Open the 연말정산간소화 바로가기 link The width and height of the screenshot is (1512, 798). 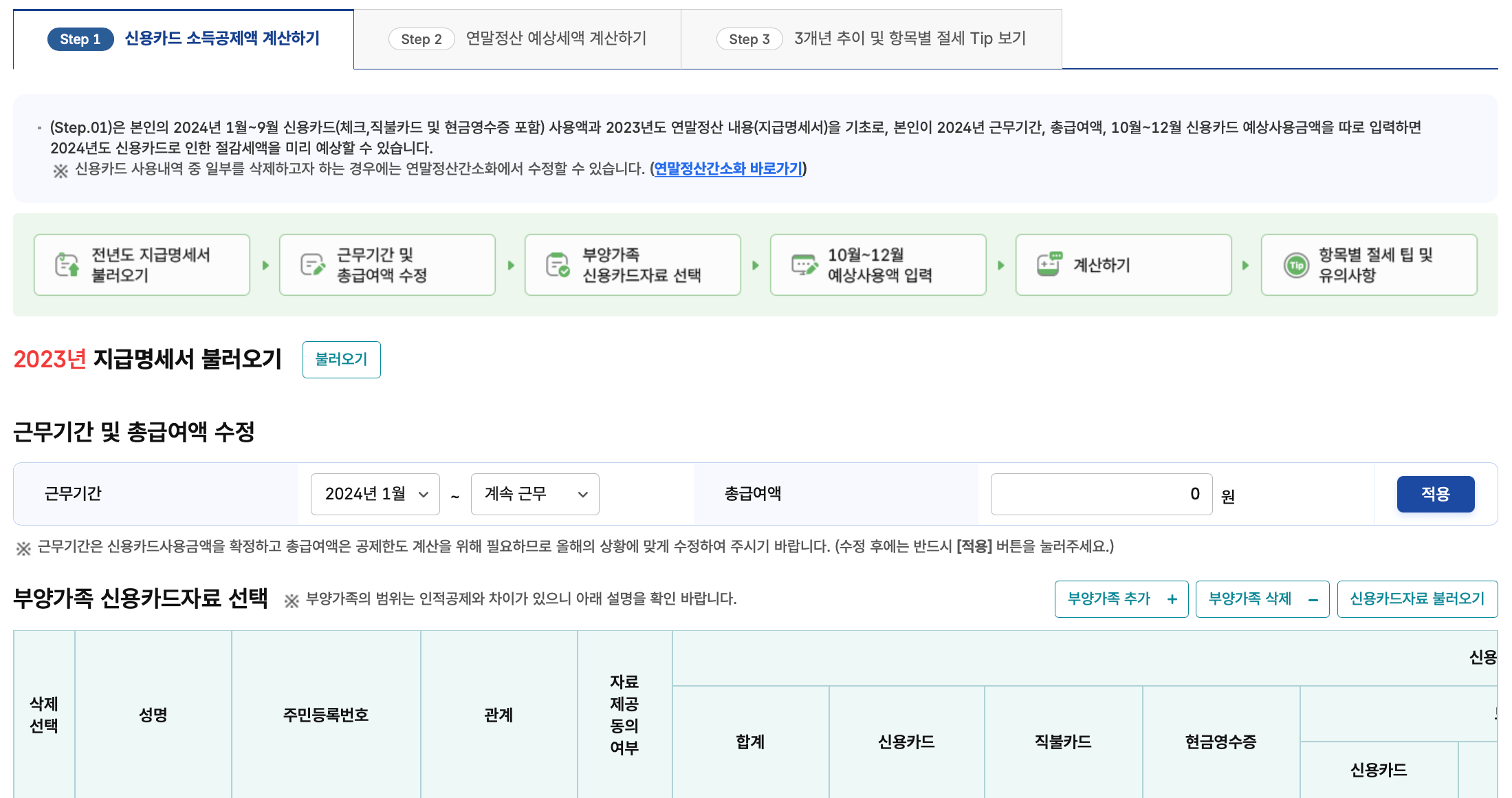point(728,169)
